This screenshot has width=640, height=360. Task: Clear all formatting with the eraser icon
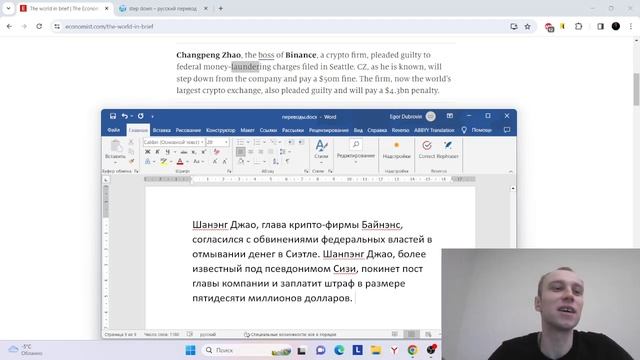pyautogui.click(x=217, y=152)
